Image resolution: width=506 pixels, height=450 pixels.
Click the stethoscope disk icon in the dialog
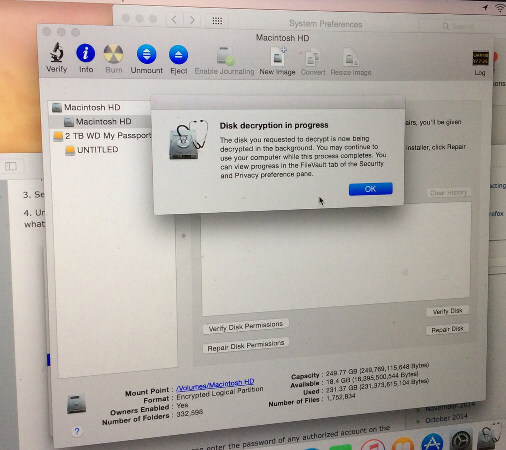coord(188,139)
